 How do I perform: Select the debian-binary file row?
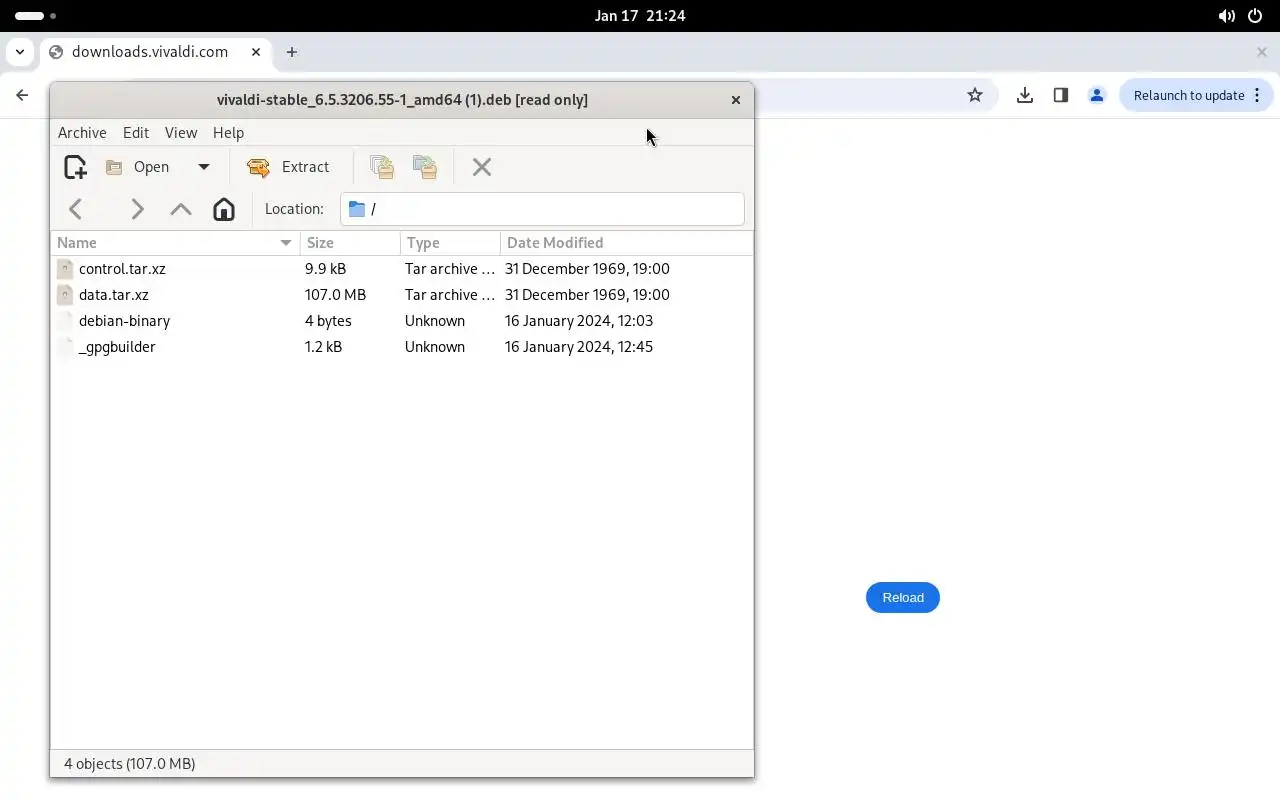[x=402, y=321]
